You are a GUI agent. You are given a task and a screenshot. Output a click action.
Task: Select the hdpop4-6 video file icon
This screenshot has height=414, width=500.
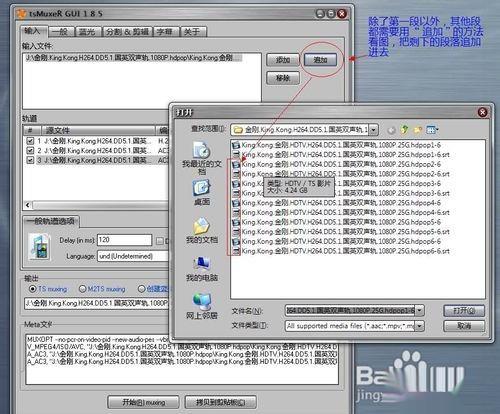pyautogui.click(x=236, y=203)
